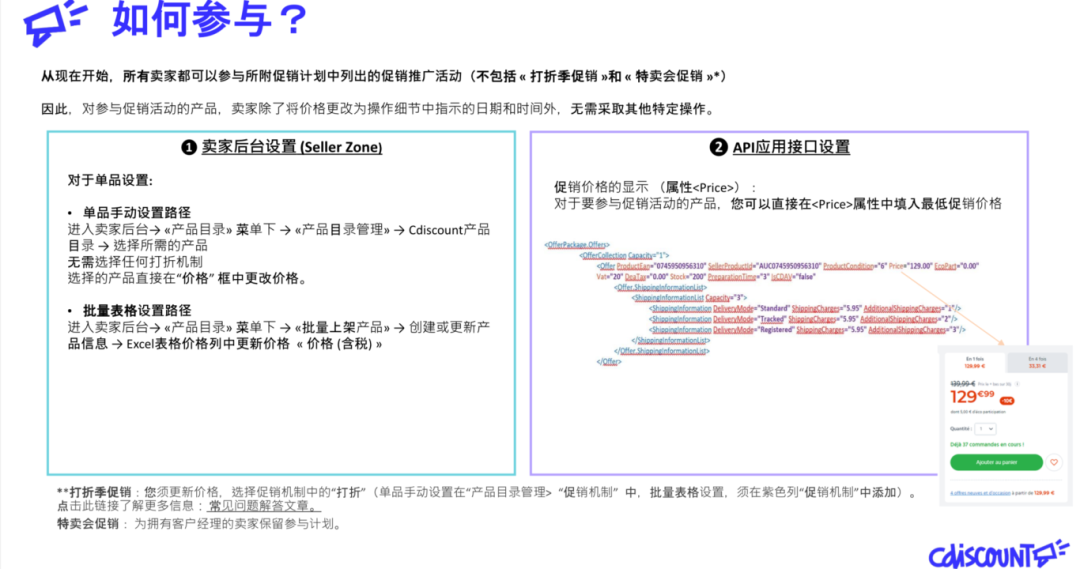Click the info icon beside the crossed-out price
Viewport: 1080px width, 569px height.
pyautogui.click(x=1017, y=384)
